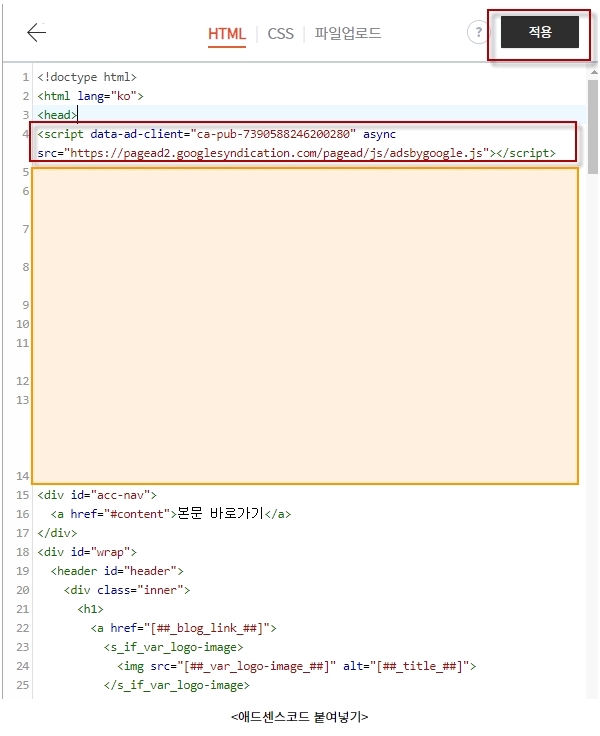Click the <html lang="ko"> line
This screenshot has height=736, width=600.
click(x=90, y=96)
